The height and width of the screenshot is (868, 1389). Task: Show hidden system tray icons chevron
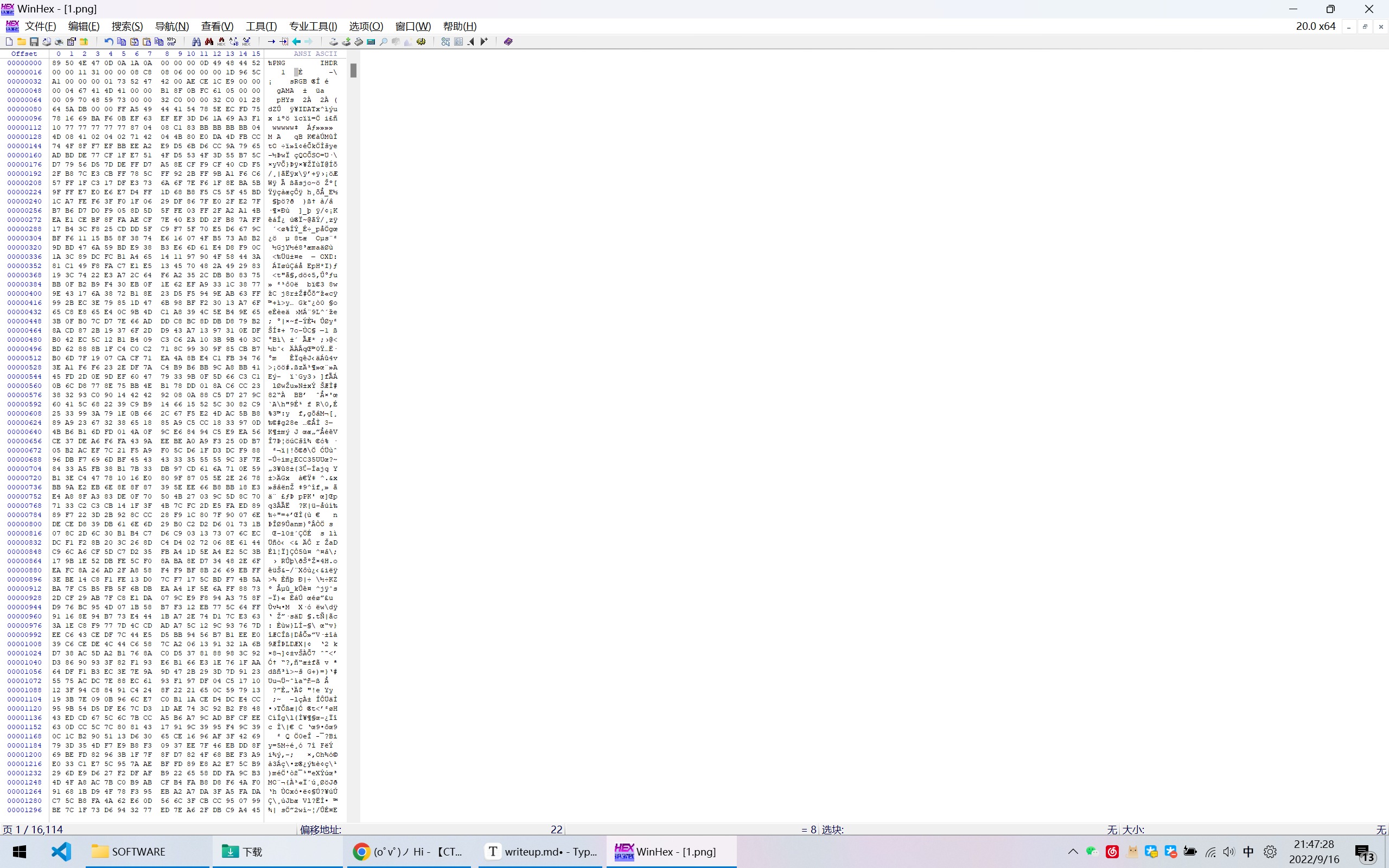pos(1073,851)
